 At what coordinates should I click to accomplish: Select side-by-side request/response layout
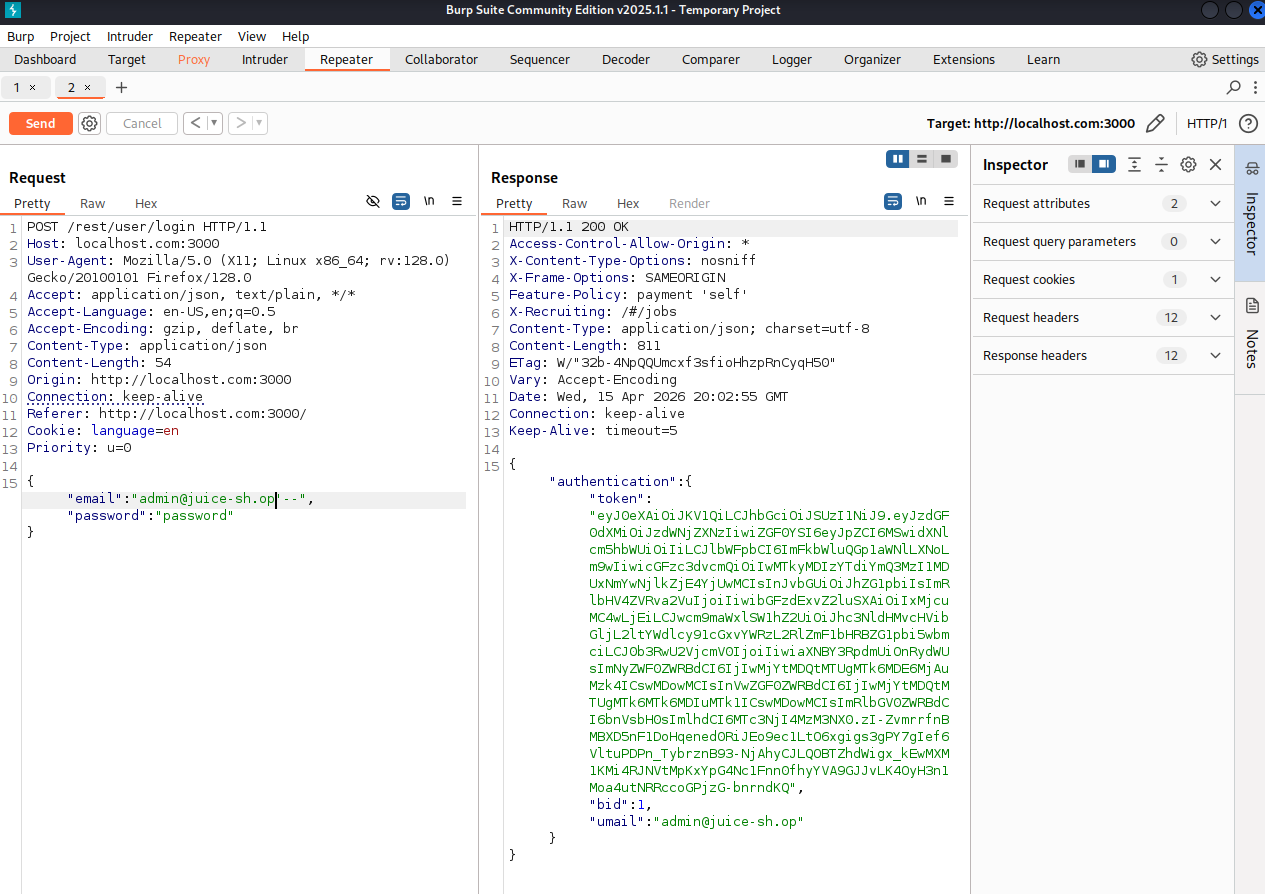click(x=898, y=159)
